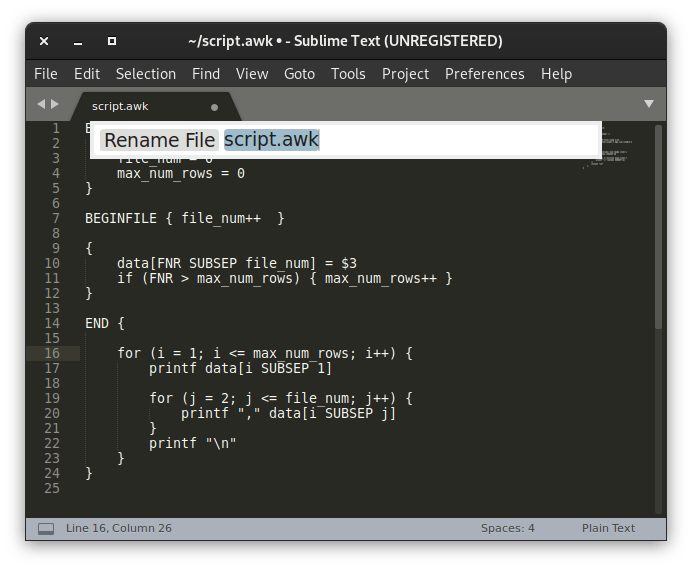692x569 pixels.
Task: Open the Edit menu
Action: point(86,74)
